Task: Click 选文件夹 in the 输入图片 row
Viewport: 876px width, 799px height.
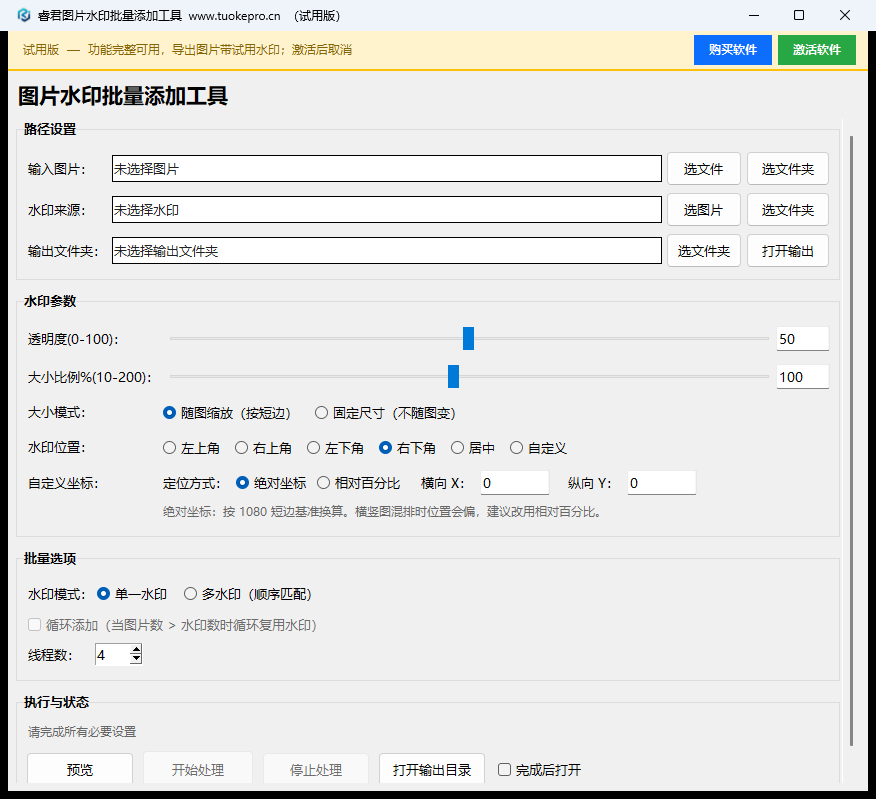Action: coord(788,169)
